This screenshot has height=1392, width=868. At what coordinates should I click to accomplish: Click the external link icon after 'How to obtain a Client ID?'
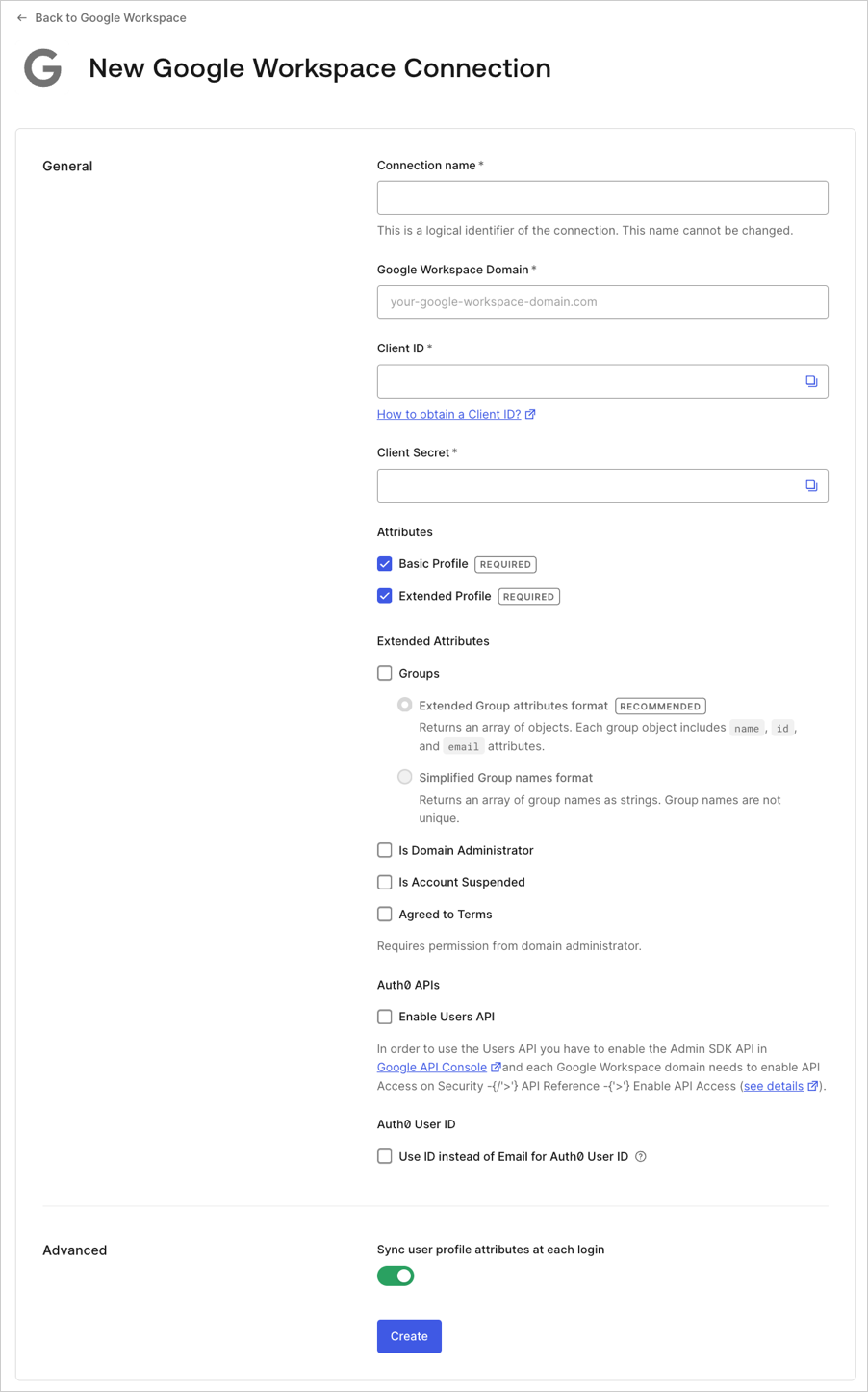coord(530,413)
